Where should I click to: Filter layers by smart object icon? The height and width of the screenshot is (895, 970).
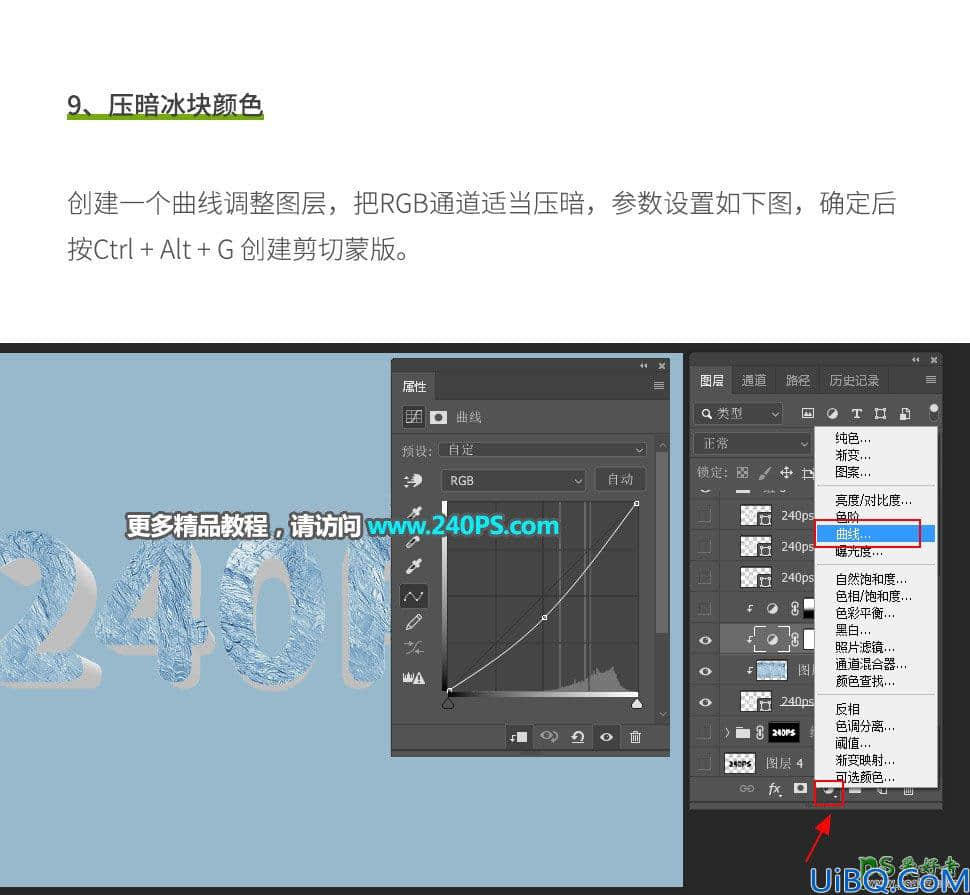[x=905, y=413]
